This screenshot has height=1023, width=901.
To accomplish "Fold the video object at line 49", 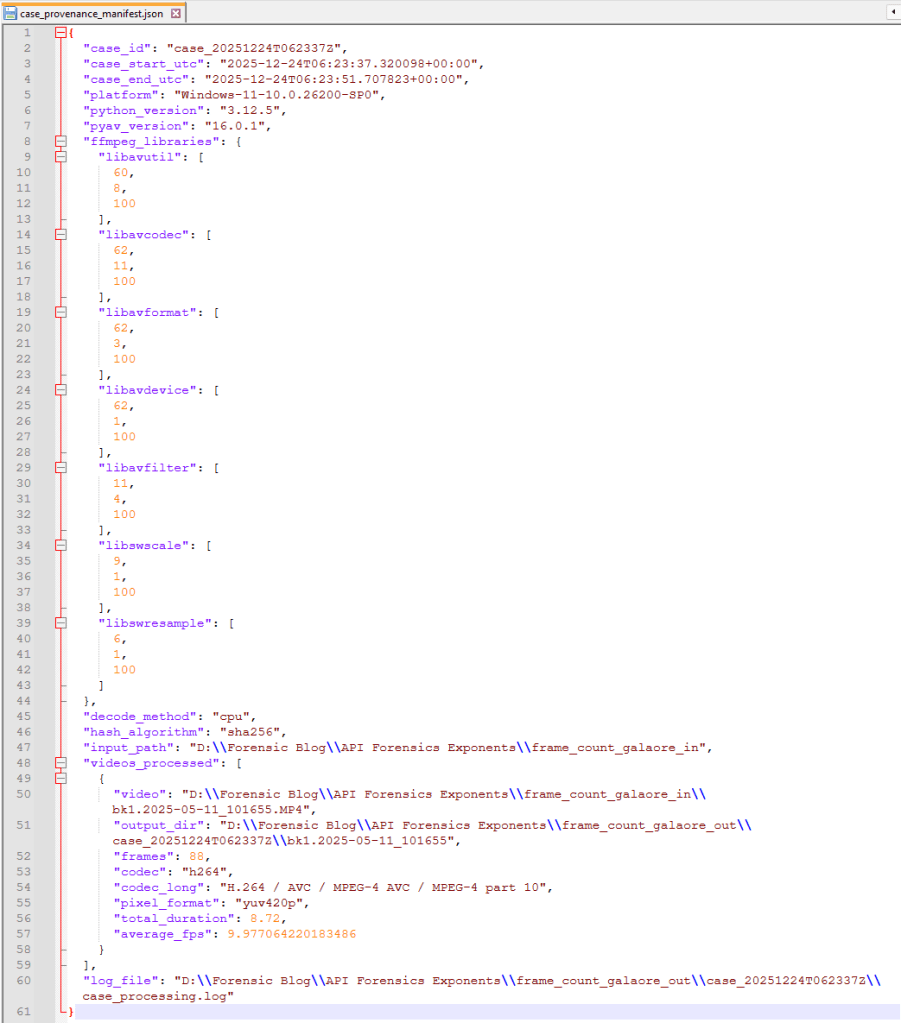I will (x=61, y=778).
